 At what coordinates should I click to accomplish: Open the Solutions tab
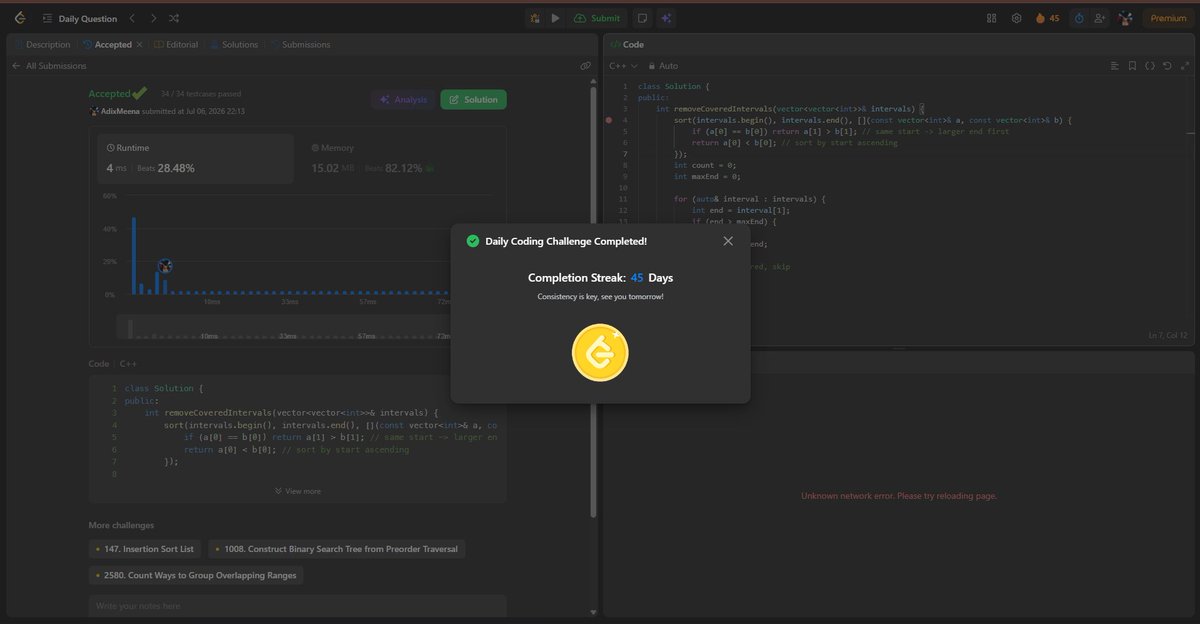point(234,44)
